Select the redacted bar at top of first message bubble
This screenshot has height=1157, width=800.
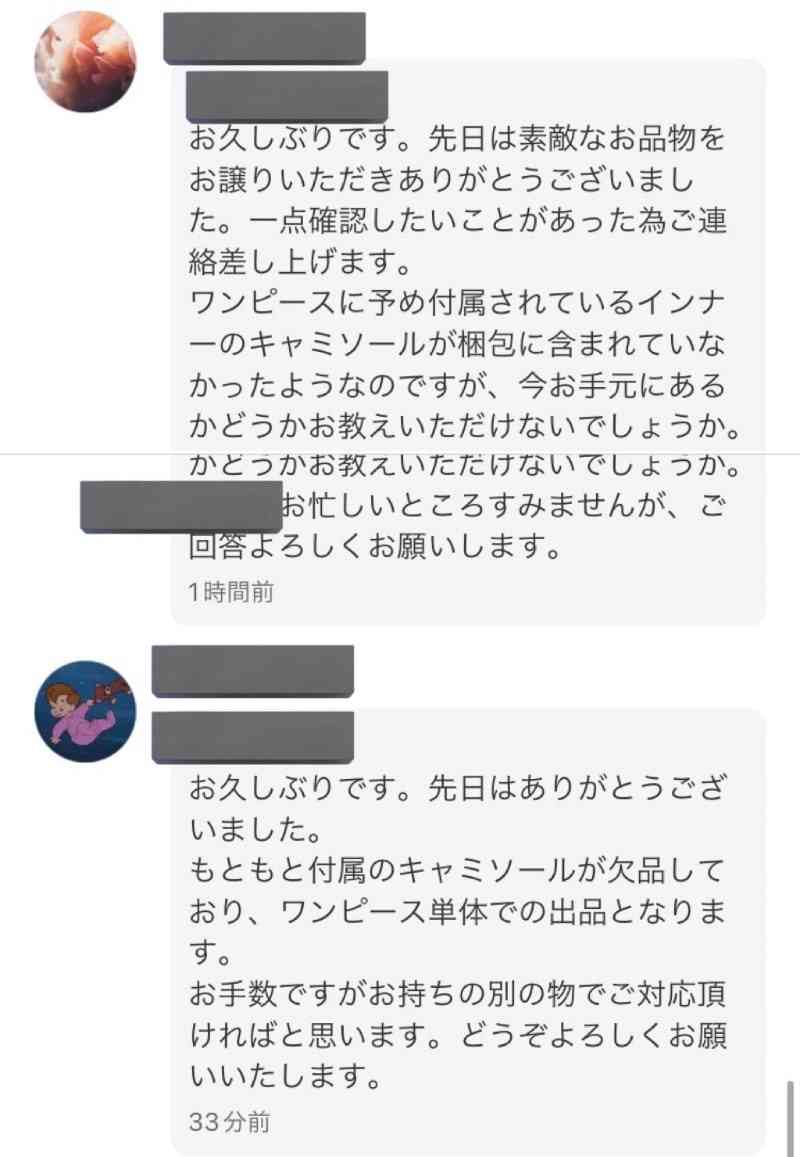coord(287,97)
